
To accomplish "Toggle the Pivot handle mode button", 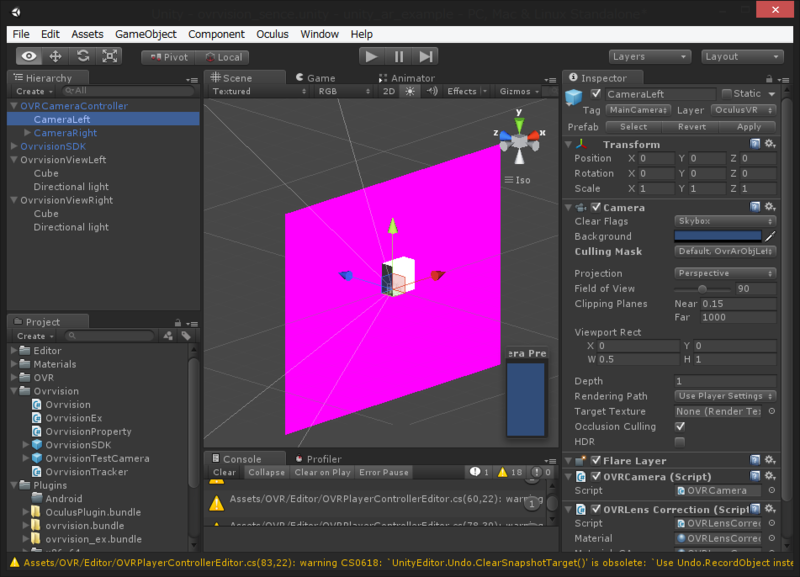I will click(x=169, y=57).
